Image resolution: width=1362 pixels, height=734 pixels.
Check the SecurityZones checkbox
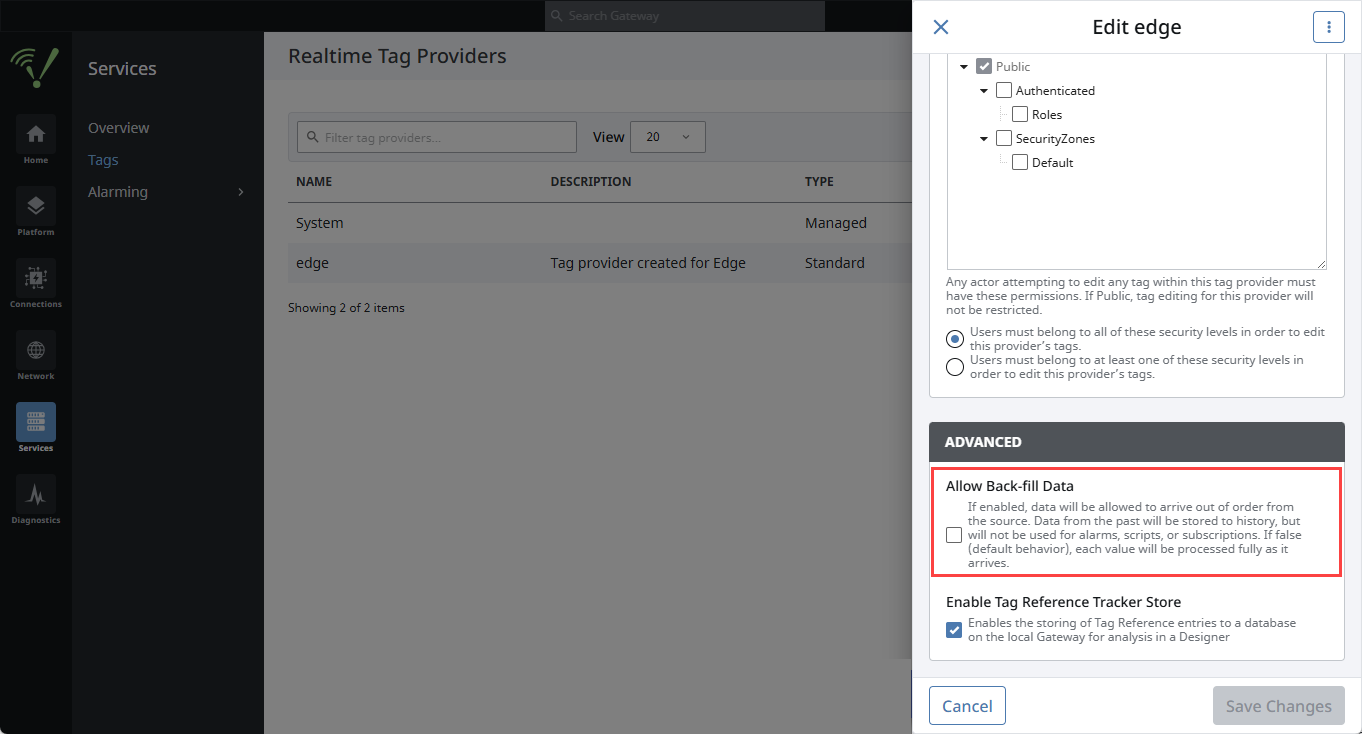(x=1004, y=138)
